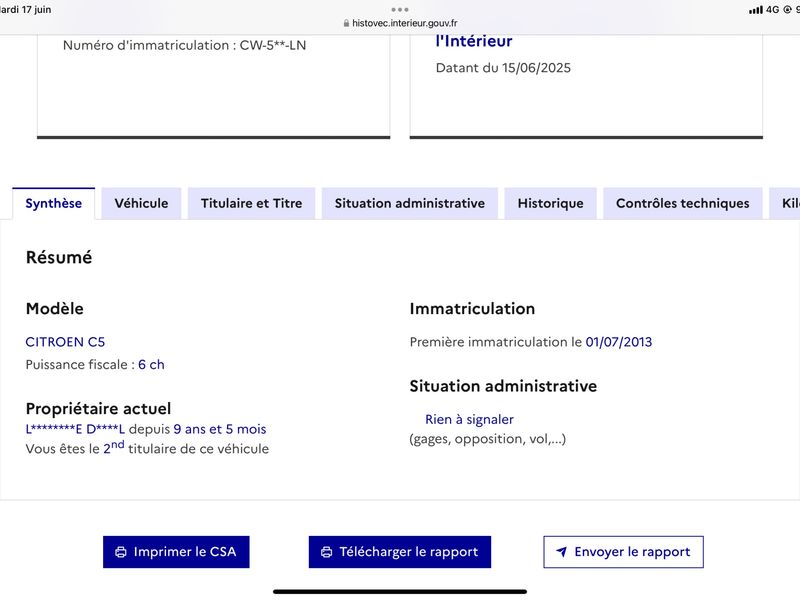This screenshot has height=600, width=800.
Task: Select the Historique tab
Action: click(551, 204)
